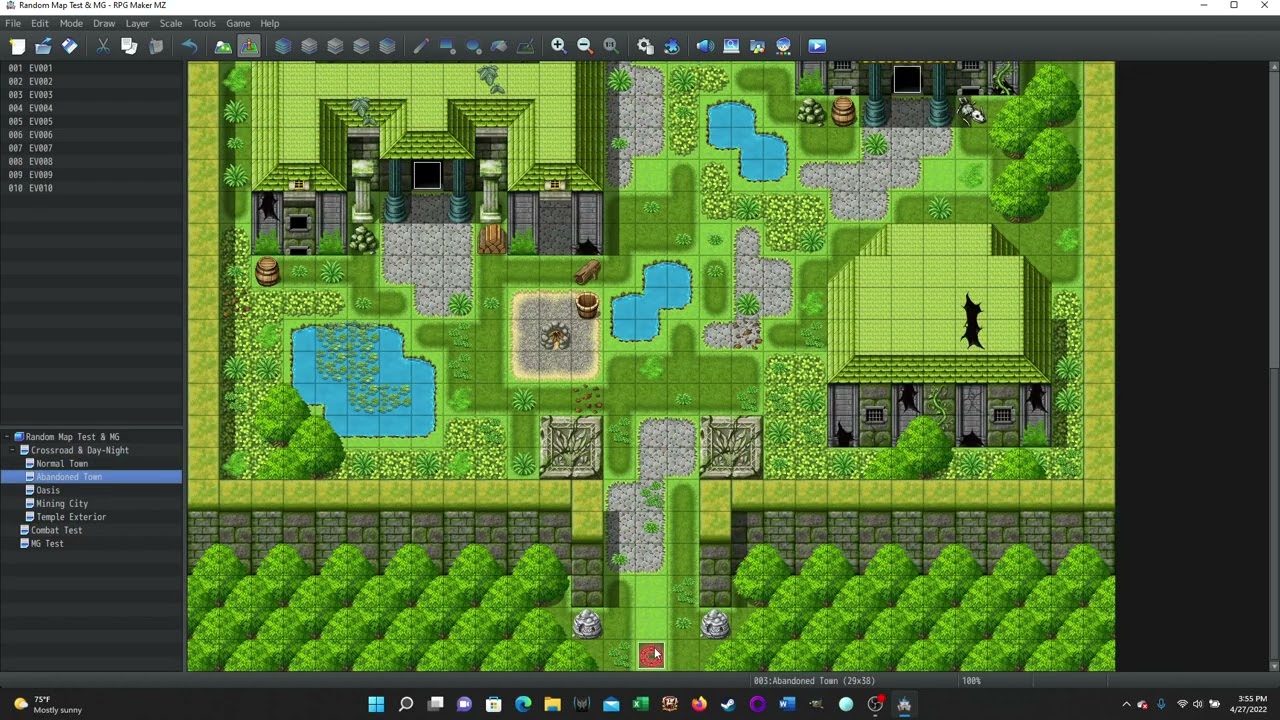This screenshot has width=1280, height=720.
Task: Open the Draw menu
Action: [x=104, y=23]
